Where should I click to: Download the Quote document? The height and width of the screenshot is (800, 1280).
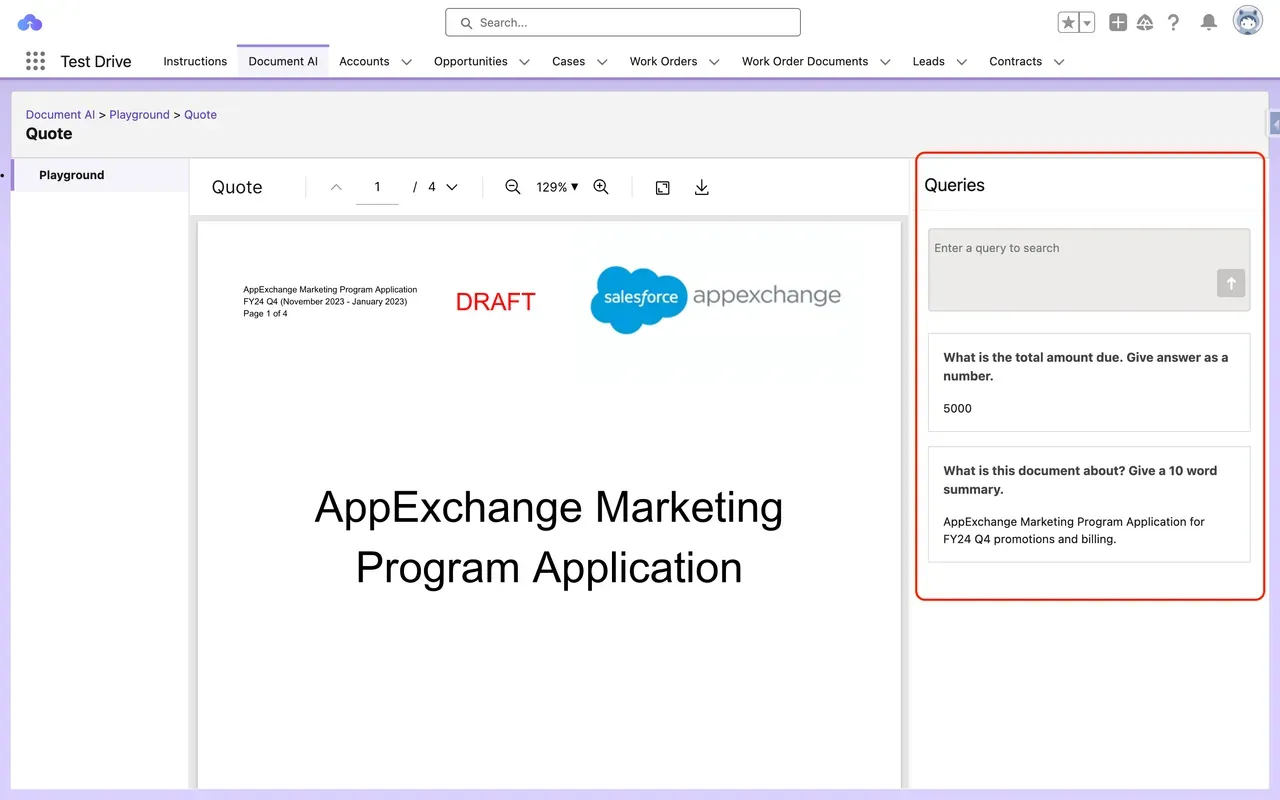[702, 187]
